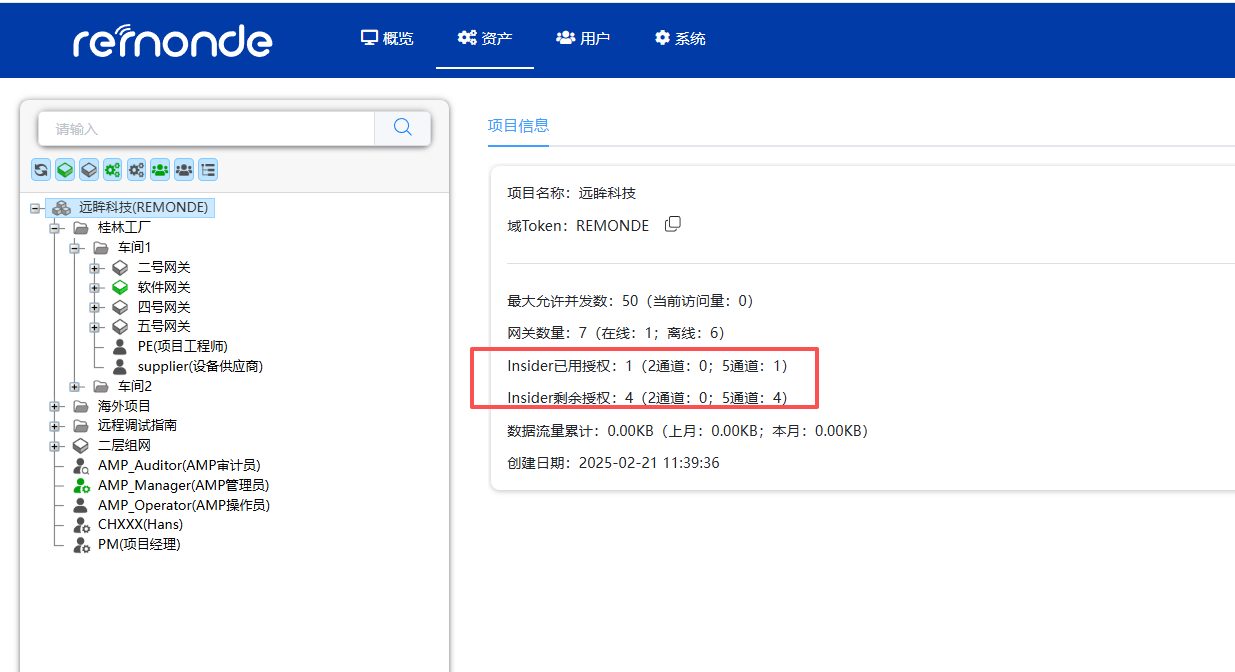This screenshot has height=672, width=1235.
Task: Open the 概览 navigation tab
Action: (387, 38)
